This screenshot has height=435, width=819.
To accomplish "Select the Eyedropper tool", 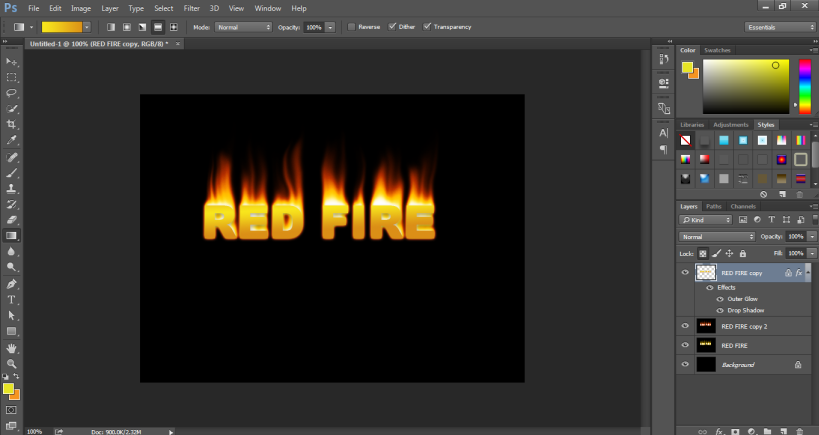I will pos(11,140).
